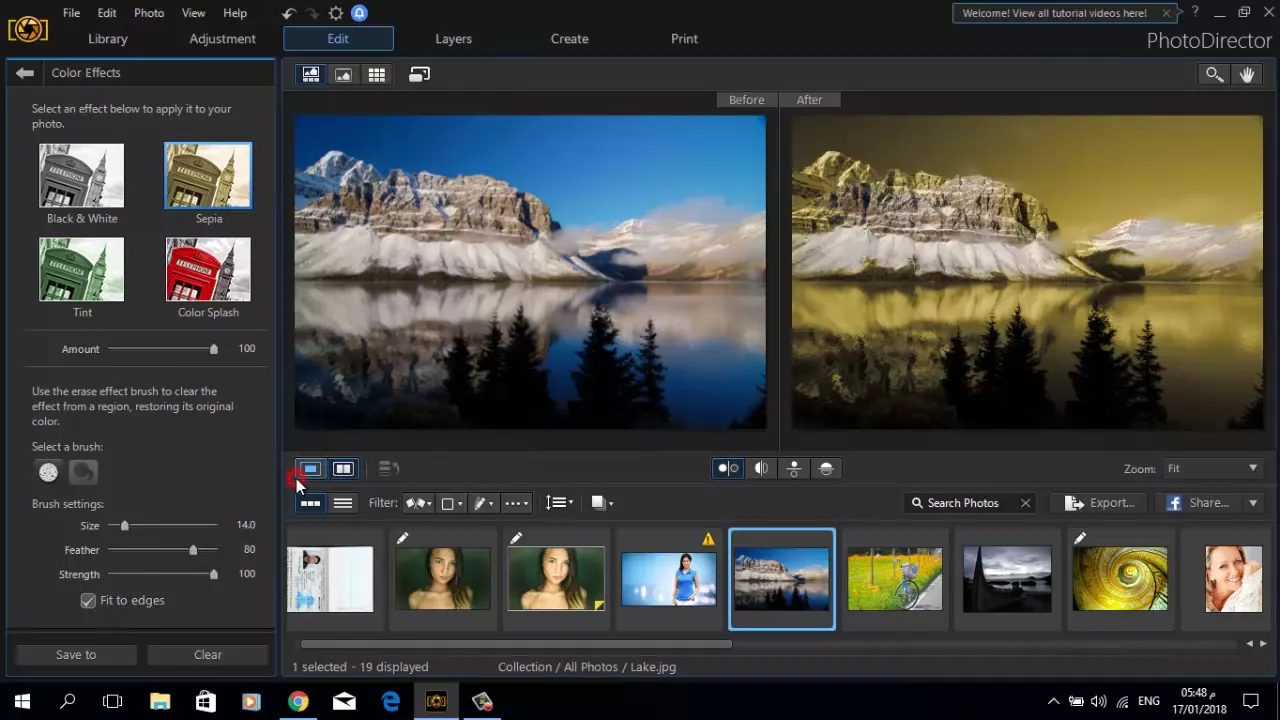Enable compare two photos view
The width and height of the screenshot is (1280, 720).
[343, 469]
